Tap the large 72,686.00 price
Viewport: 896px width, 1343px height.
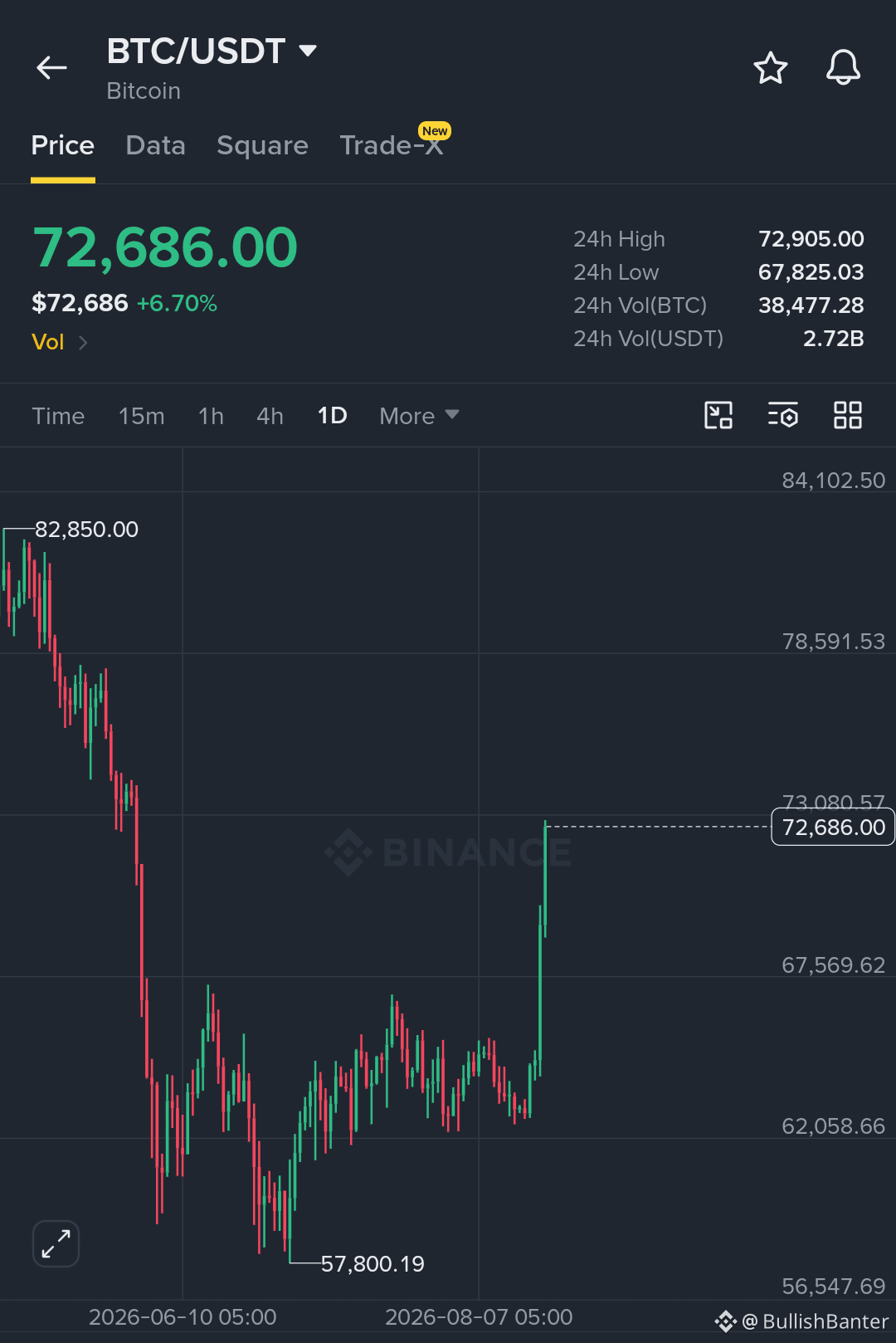tap(164, 247)
